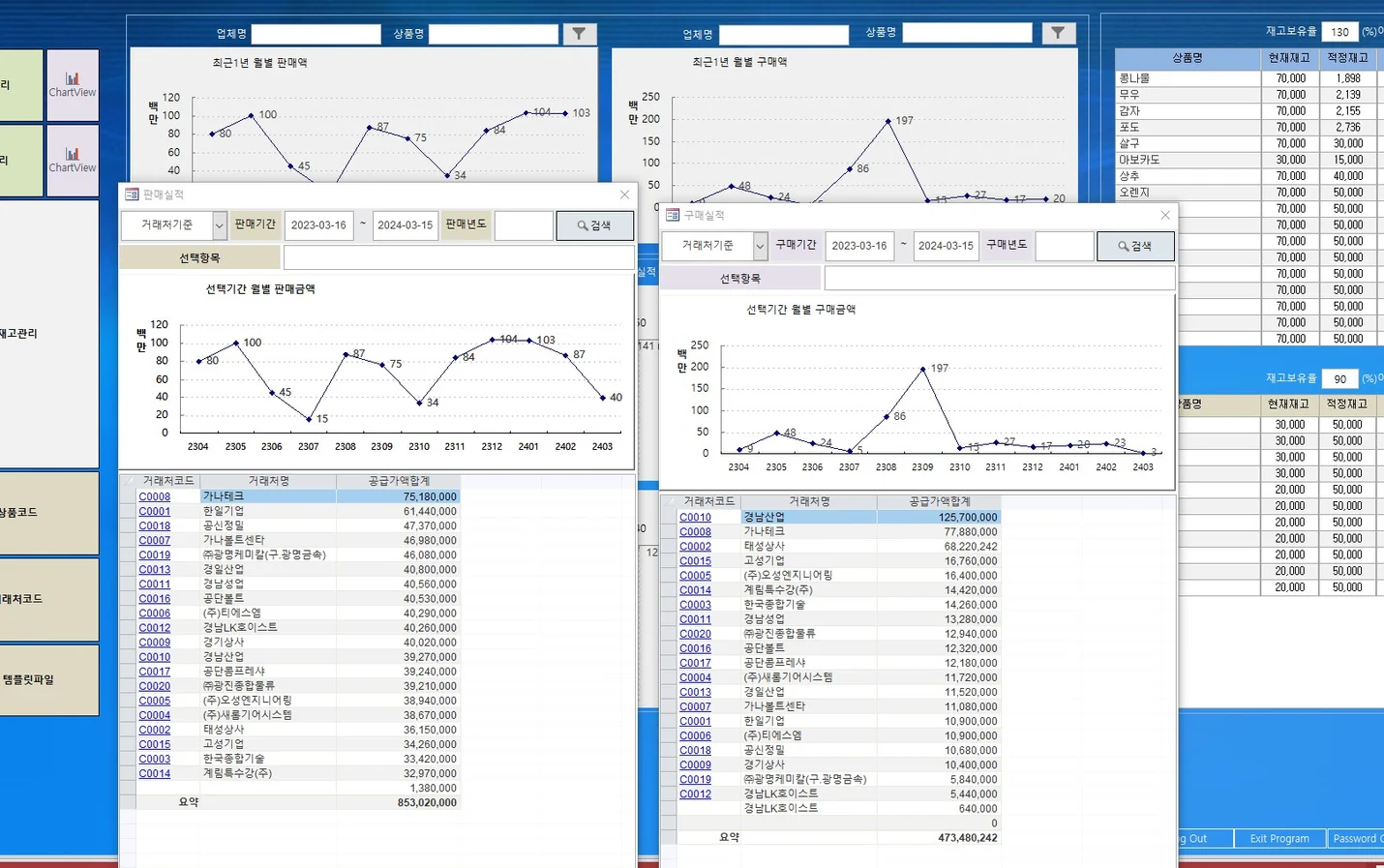1384x868 pixels.
Task: Sort purchase table by 공급가액합계 header
Action: pos(939,501)
